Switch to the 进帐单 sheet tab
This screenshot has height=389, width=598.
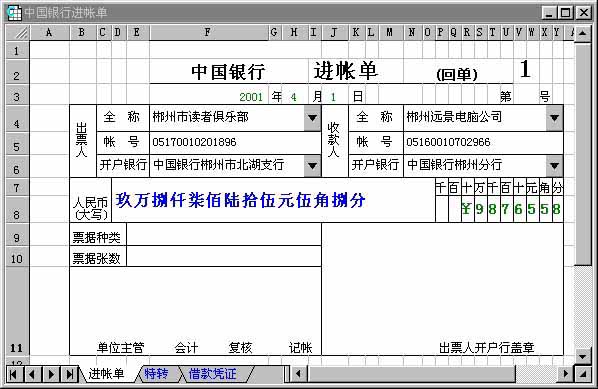tap(106, 374)
